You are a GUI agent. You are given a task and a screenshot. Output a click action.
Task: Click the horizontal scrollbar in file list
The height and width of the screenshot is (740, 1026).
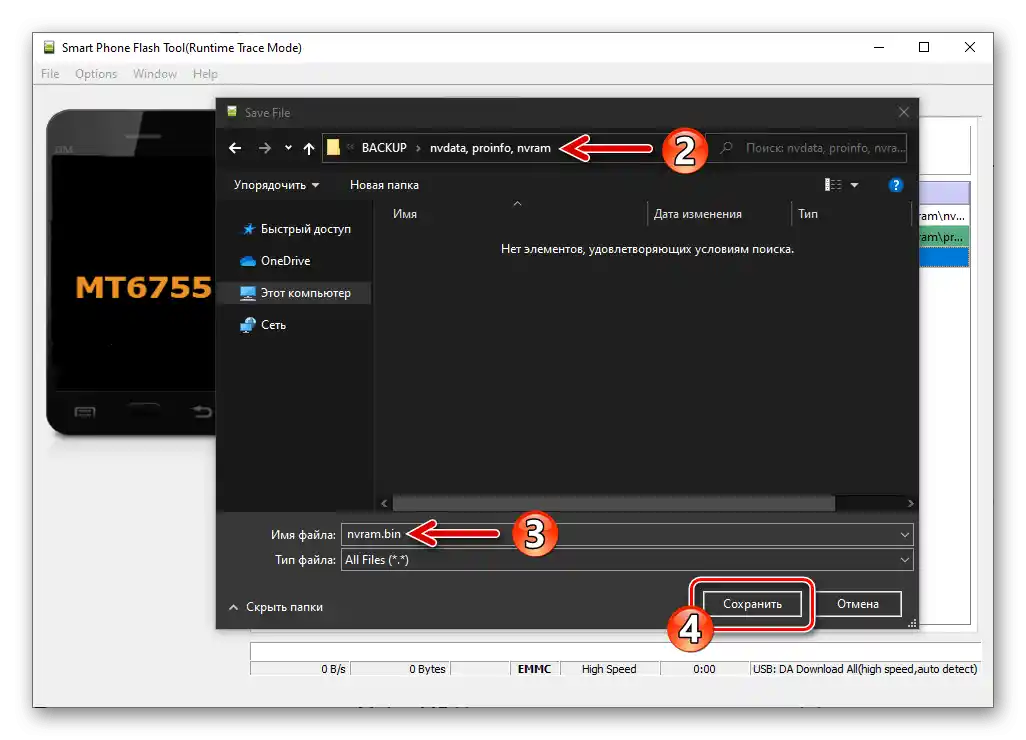[614, 503]
